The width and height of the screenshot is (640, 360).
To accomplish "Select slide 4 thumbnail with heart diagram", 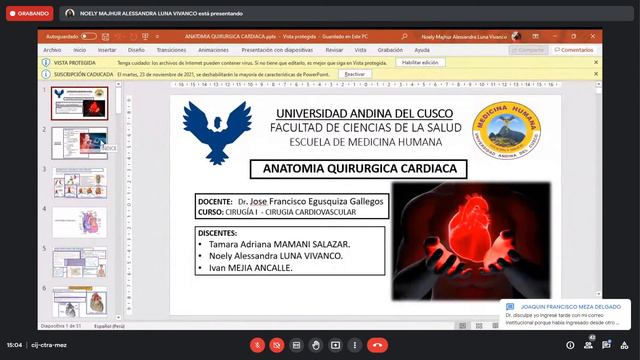I will coord(80,222).
